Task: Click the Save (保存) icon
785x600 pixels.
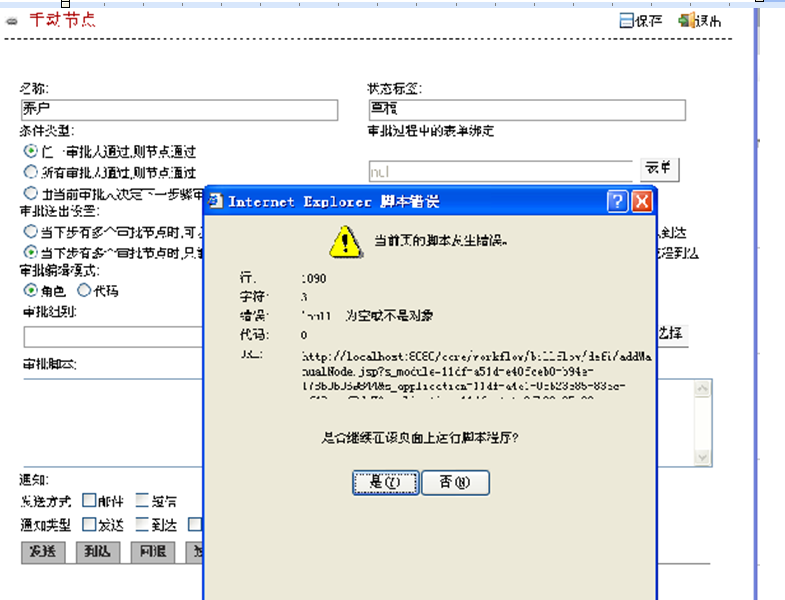Action: click(626, 21)
